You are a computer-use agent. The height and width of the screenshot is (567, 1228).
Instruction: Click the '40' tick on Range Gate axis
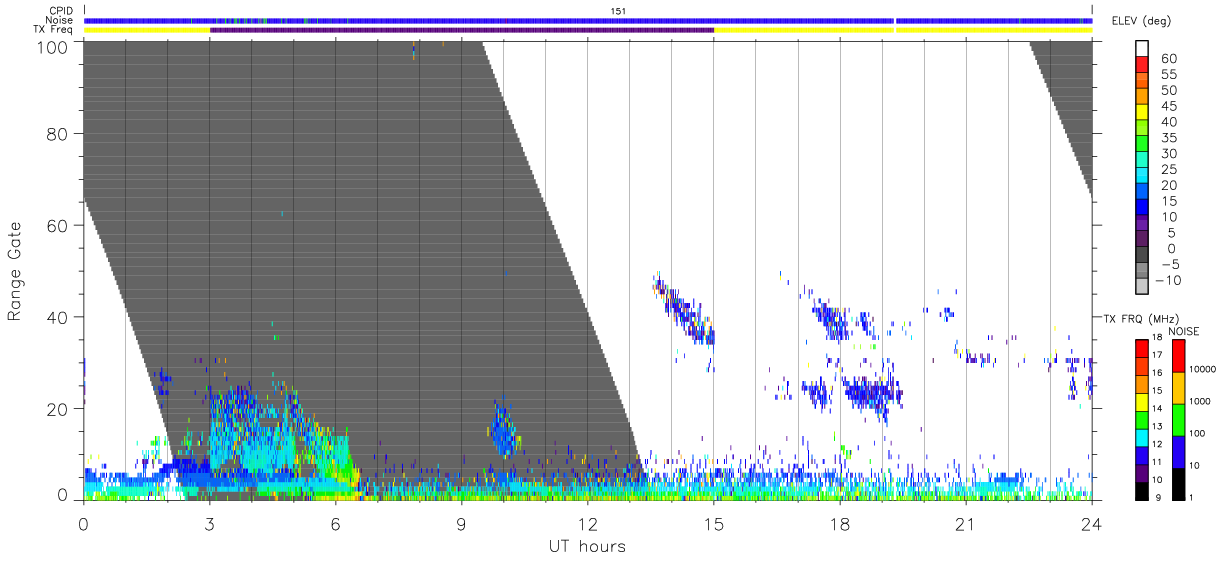pos(58,317)
